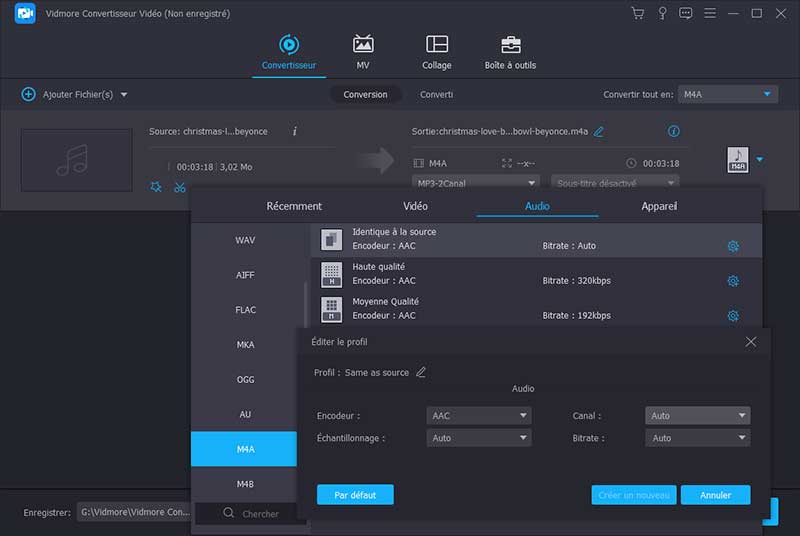This screenshot has width=800, height=536.
Task: Click the Moyenne Qualité preset icon
Action: [331, 310]
